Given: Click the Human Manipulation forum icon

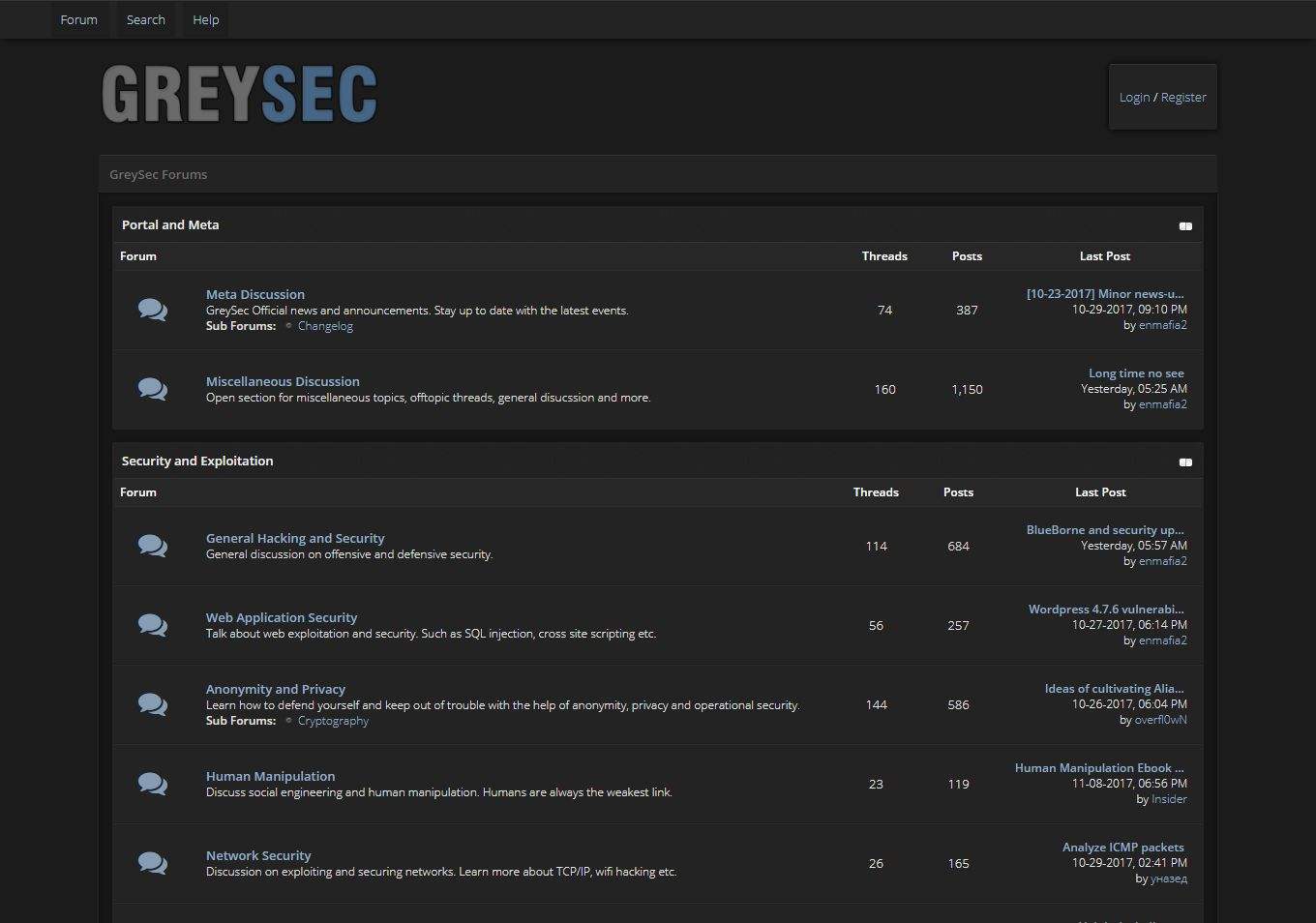Looking at the screenshot, I should point(153,784).
